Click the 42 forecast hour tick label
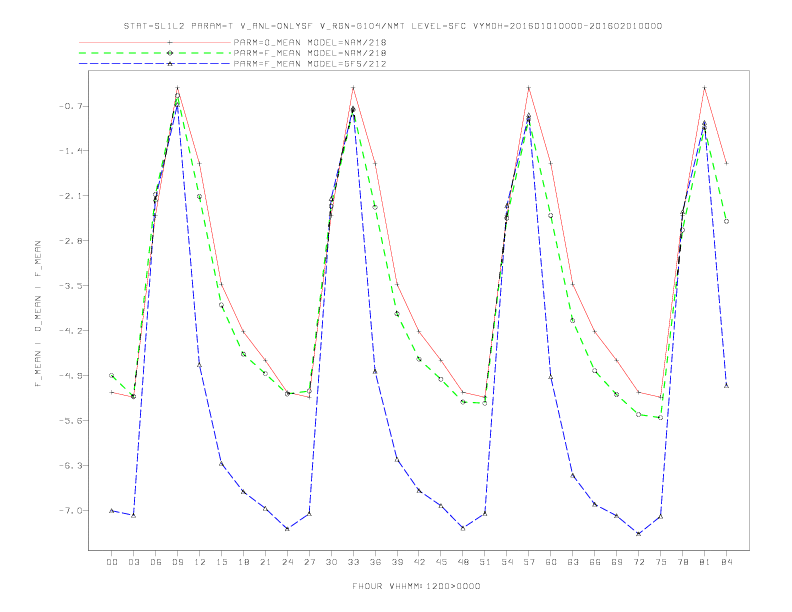This screenshot has width=792, height=612. pyautogui.click(x=419, y=562)
